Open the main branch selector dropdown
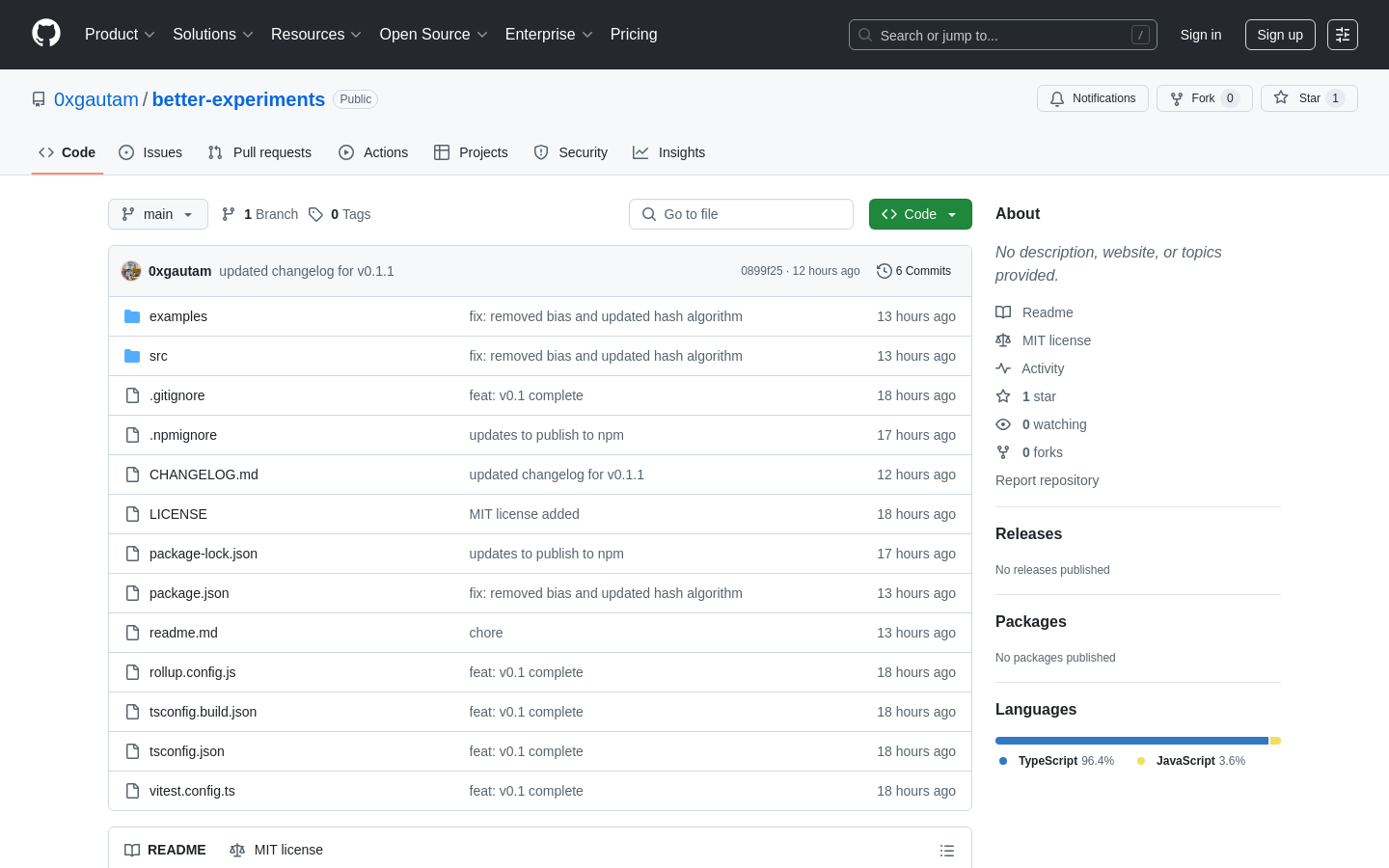1389x868 pixels. click(x=158, y=214)
